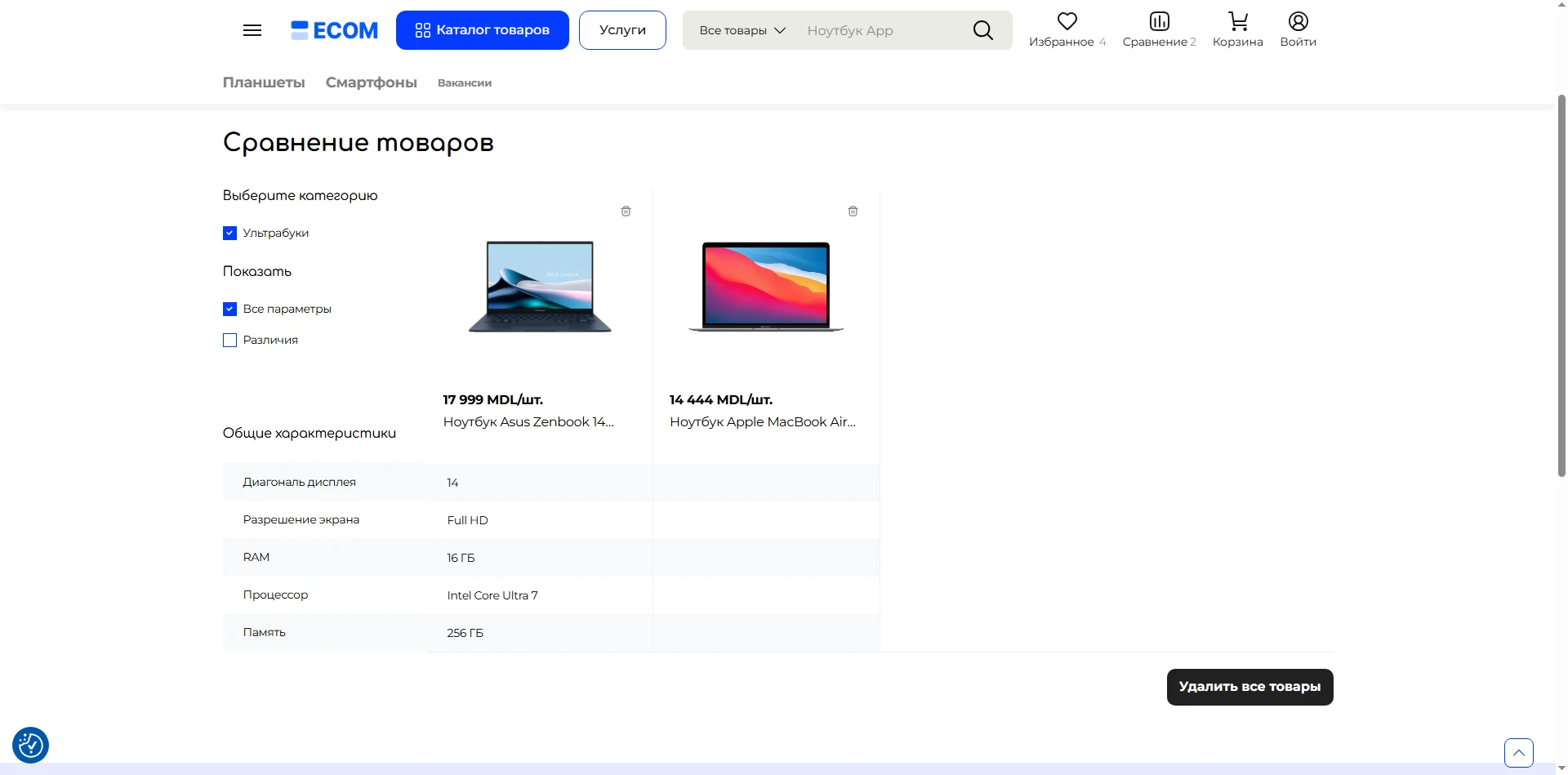Select the 17 999 MDL/шт. price
This screenshot has height=775, width=1568.
pyautogui.click(x=493, y=399)
